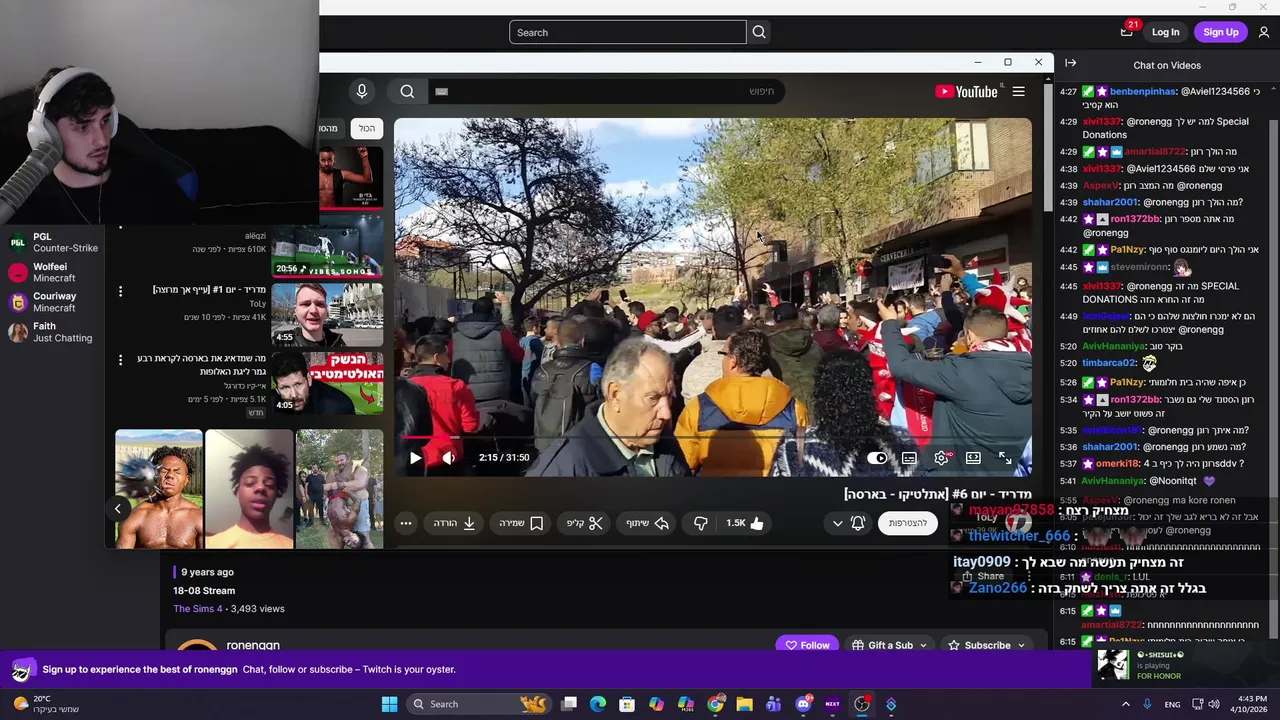This screenshot has width=1280, height=720.
Task: Collapse the Chat on Videos panel
Action: pyautogui.click(x=1070, y=63)
